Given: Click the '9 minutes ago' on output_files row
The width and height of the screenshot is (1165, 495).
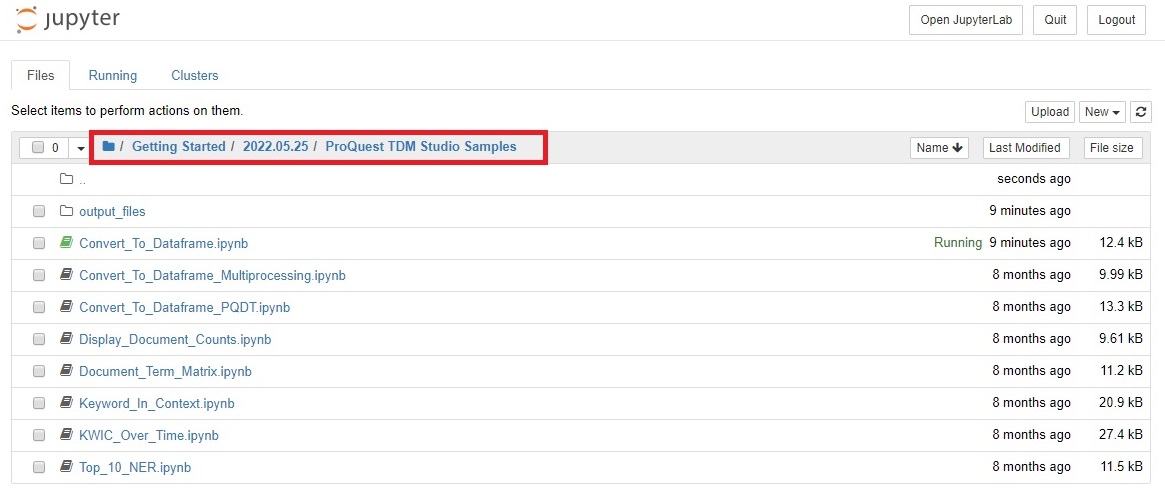Looking at the screenshot, I should 1030,211.
